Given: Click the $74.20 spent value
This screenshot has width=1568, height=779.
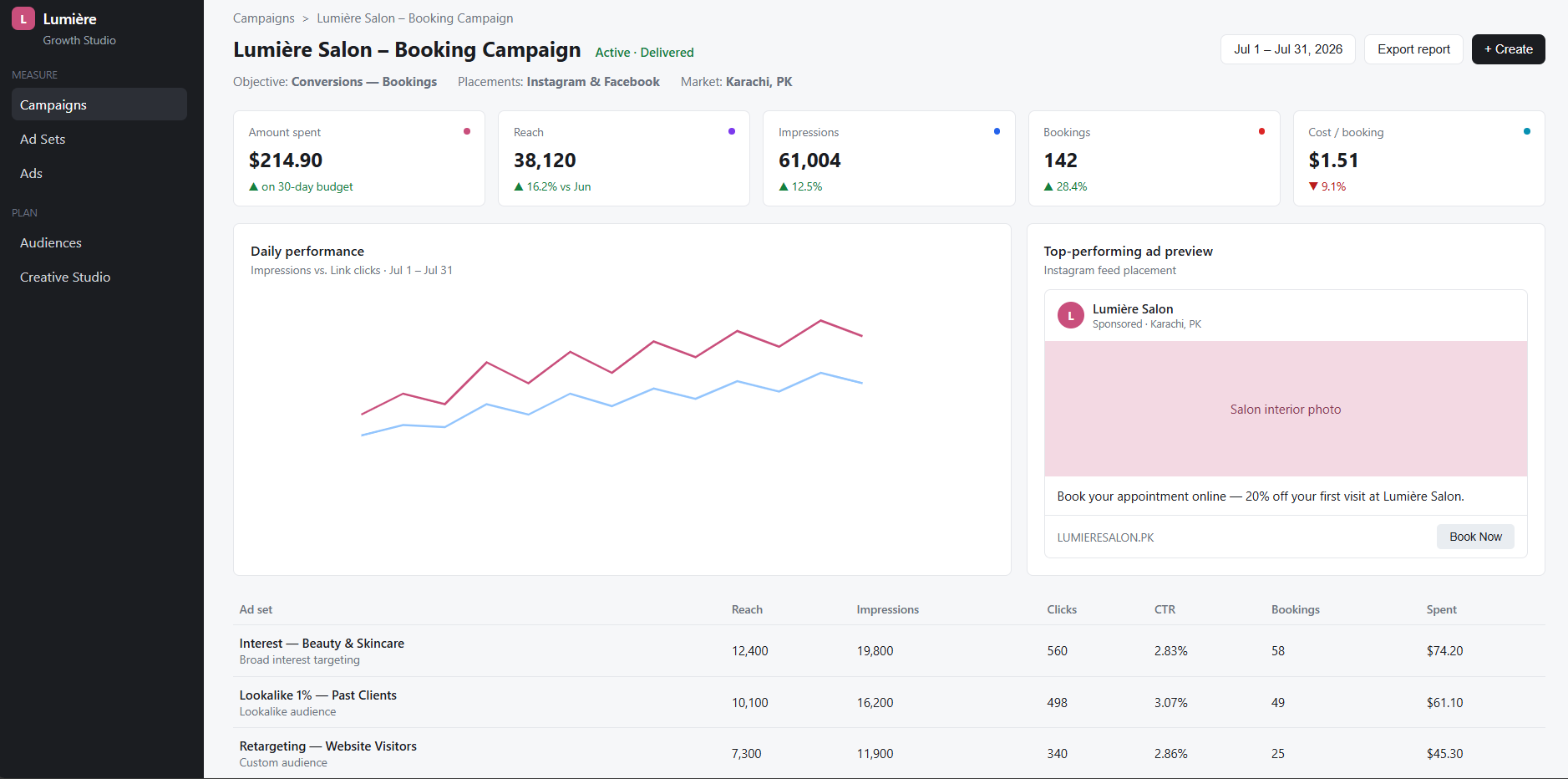Looking at the screenshot, I should tap(1444, 651).
